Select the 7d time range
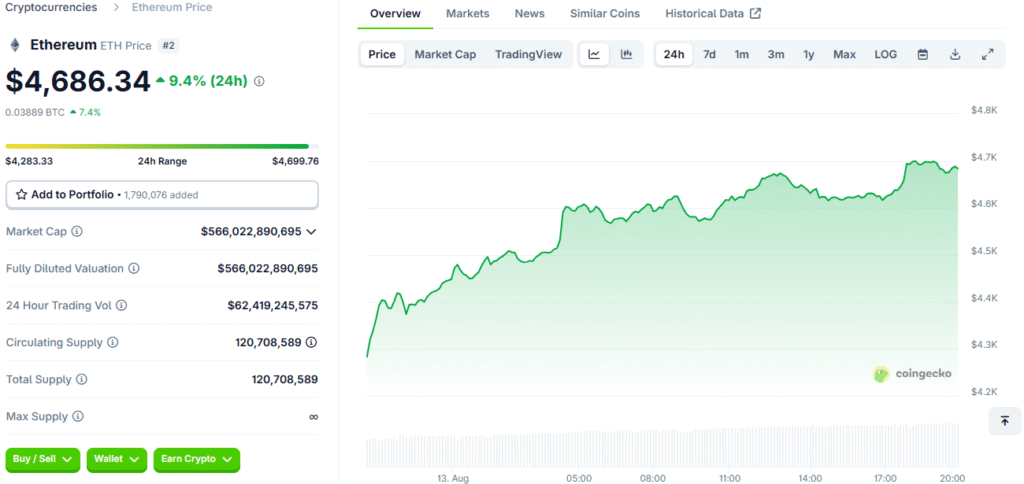 [709, 54]
